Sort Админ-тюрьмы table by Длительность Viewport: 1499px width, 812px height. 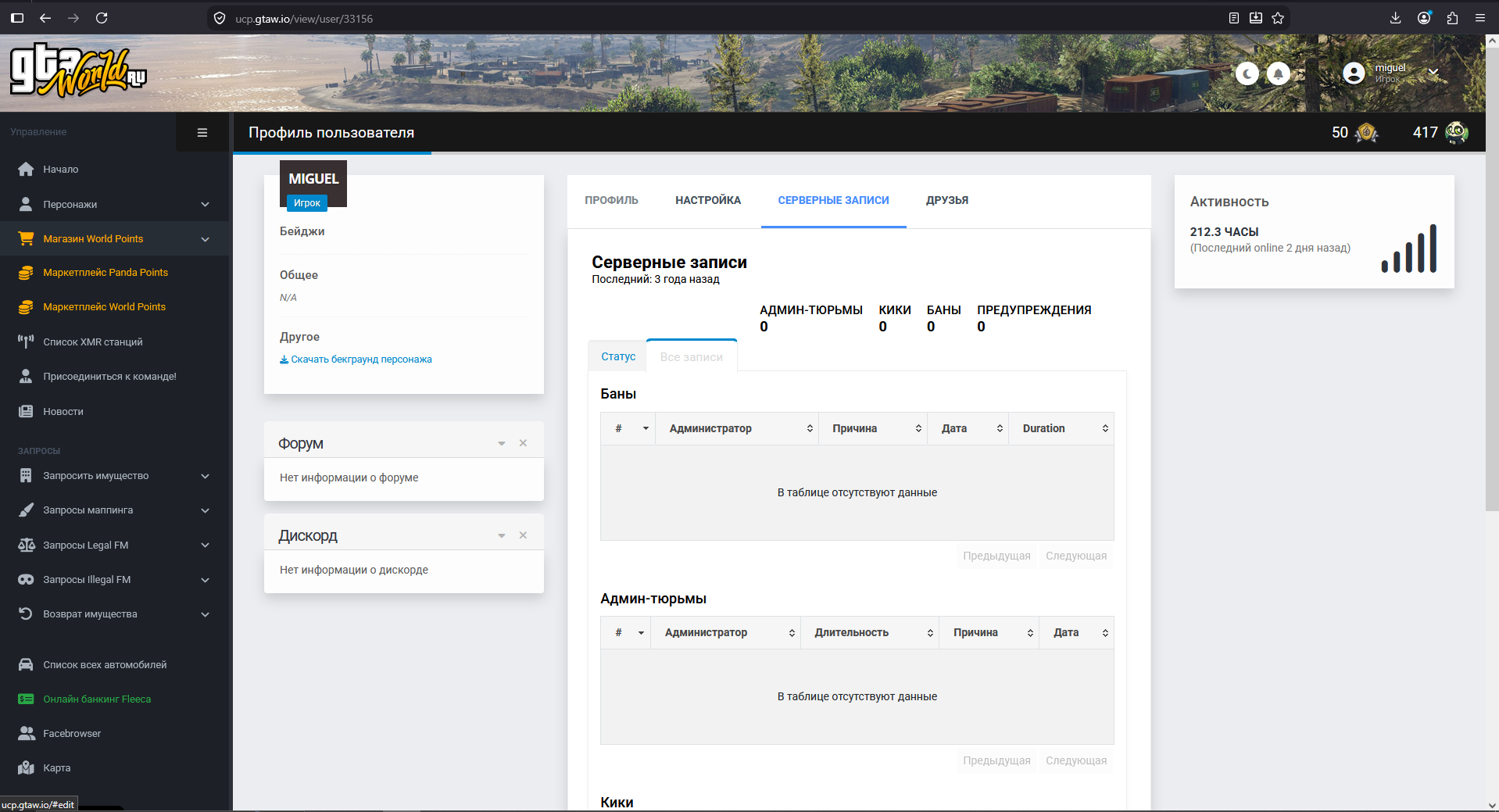870,632
